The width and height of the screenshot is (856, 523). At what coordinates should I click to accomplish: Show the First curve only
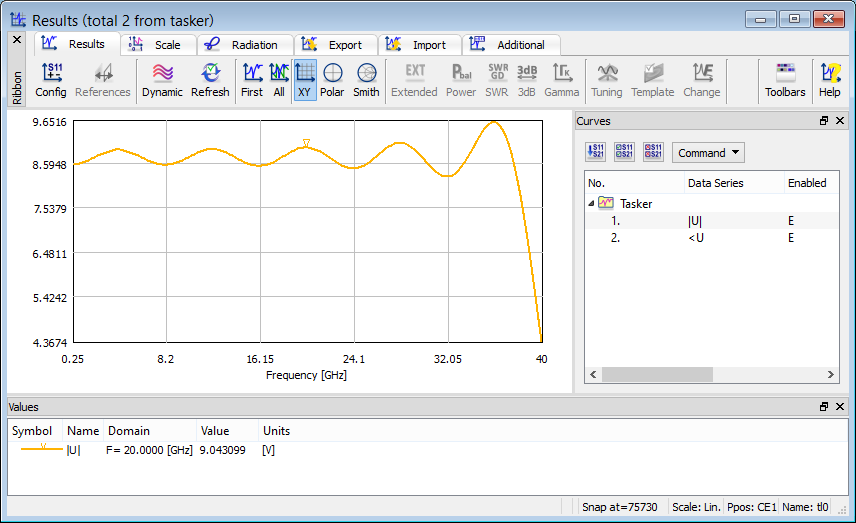click(252, 79)
